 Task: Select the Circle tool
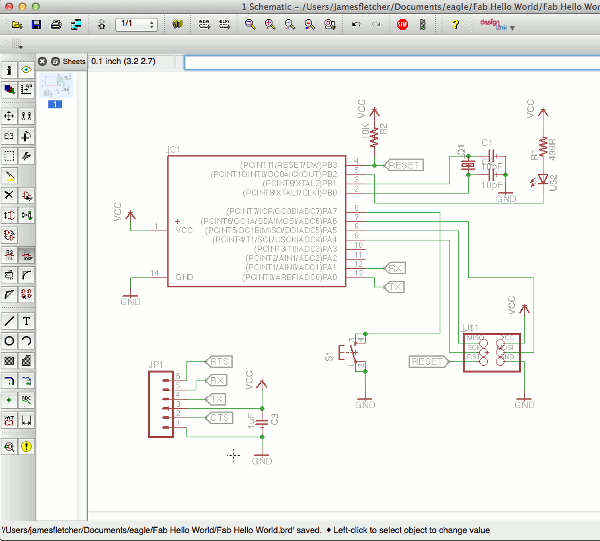point(9,341)
